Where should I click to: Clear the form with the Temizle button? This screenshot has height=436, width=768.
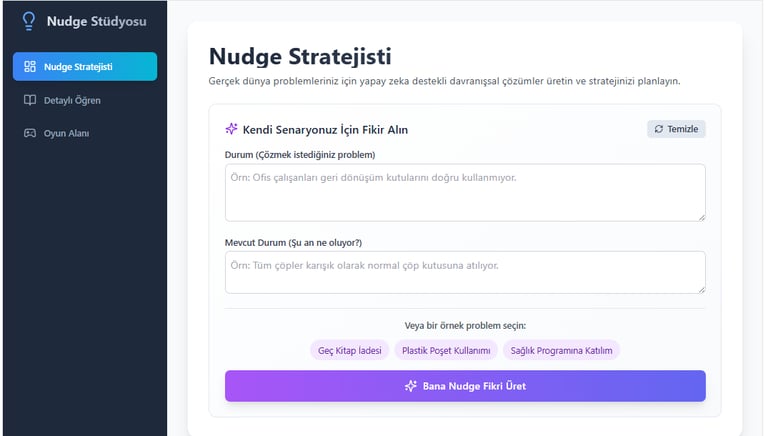[x=676, y=129]
